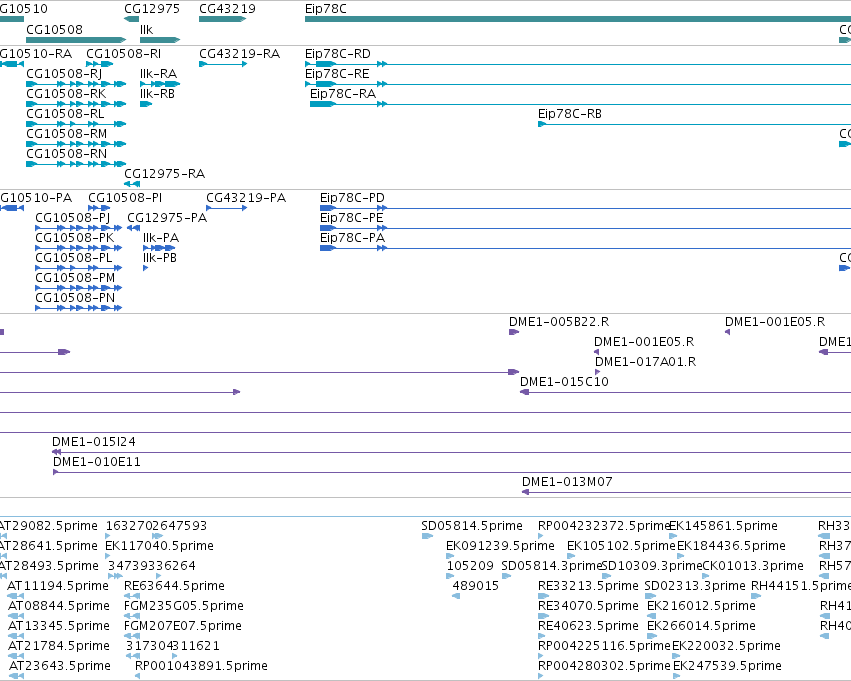851x681 pixels.
Task: Select the Eip78C-RB transcript label
Action: [x=570, y=114]
